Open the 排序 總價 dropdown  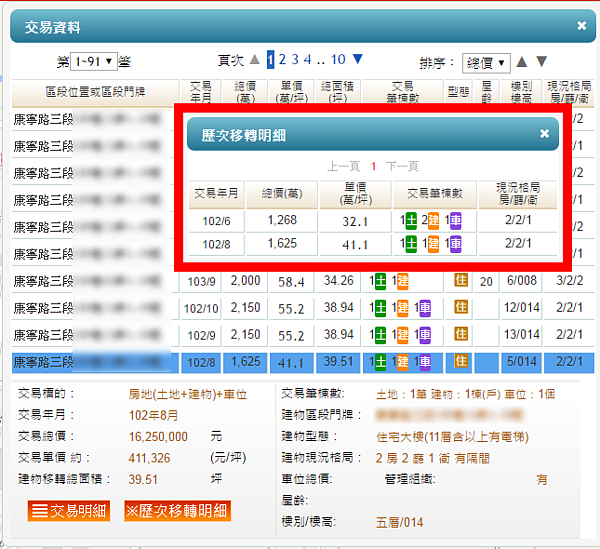pos(486,63)
